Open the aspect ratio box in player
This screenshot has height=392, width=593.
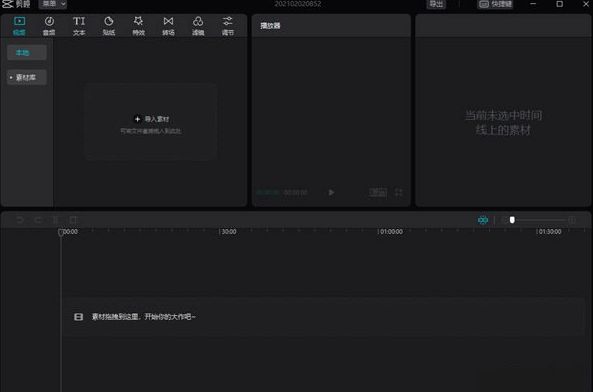[378, 192]
